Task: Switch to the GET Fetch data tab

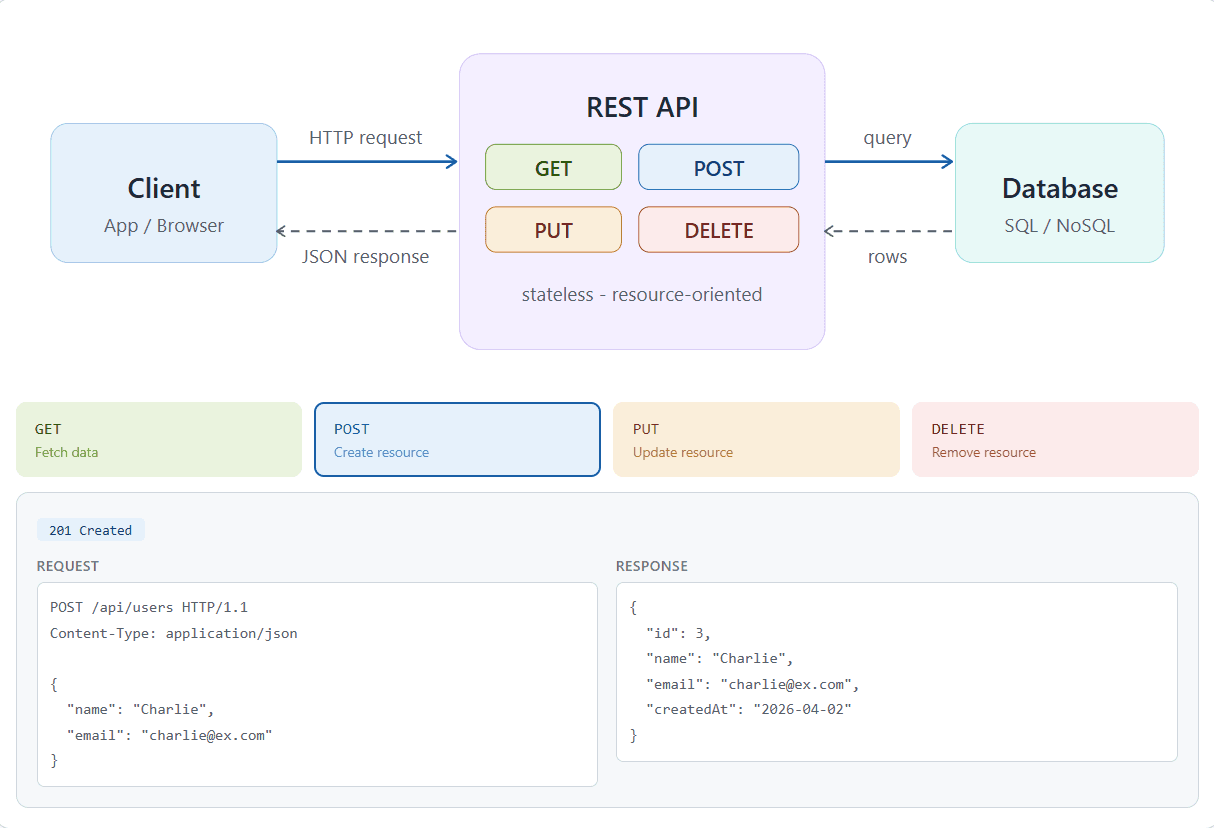Action: coord(159,440)
